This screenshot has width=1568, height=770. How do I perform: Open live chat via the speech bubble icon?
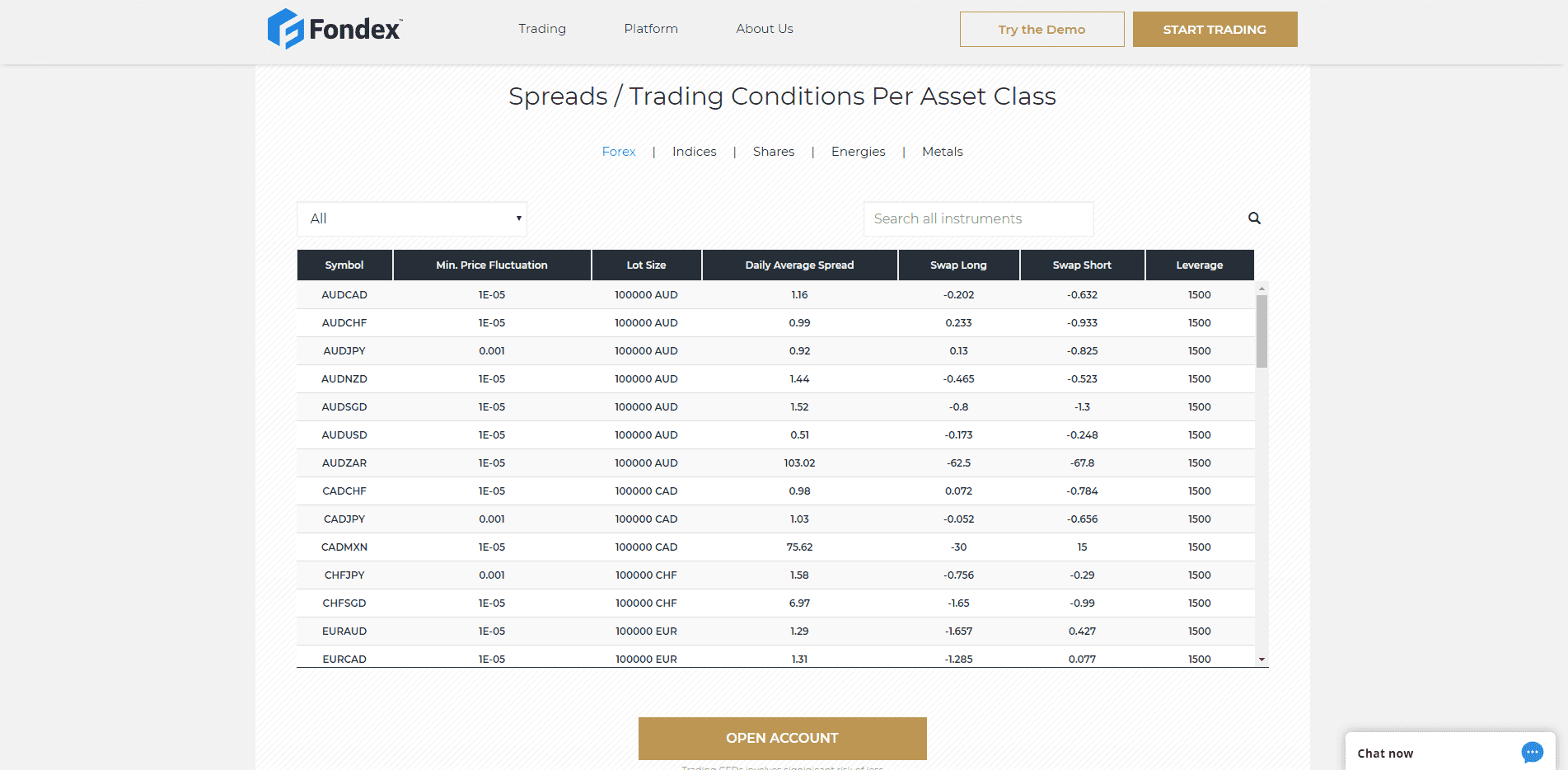1532,752
